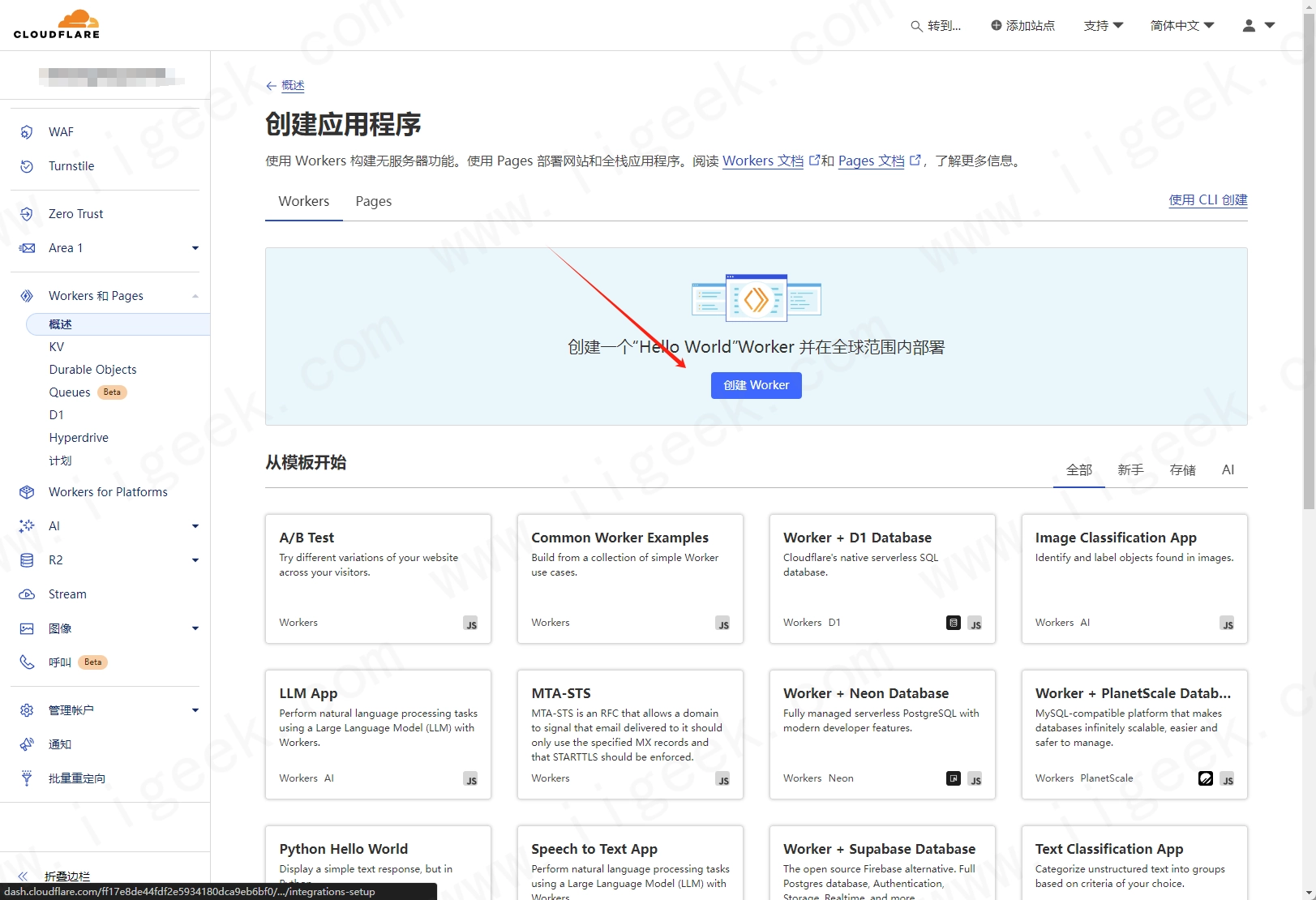The height and width of the screenshot is (900, 1316).
Task: Open the 支持 dropdown menu
Action: [1104, 26]
